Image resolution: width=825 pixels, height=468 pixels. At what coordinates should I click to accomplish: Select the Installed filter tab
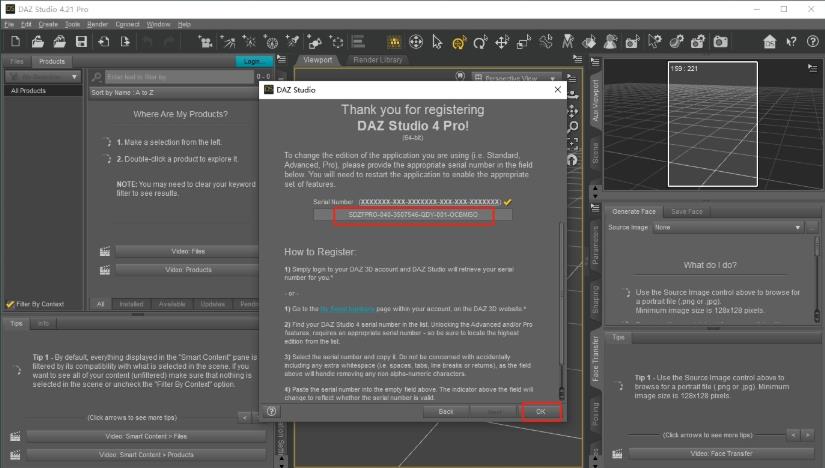tap(131, 304)
